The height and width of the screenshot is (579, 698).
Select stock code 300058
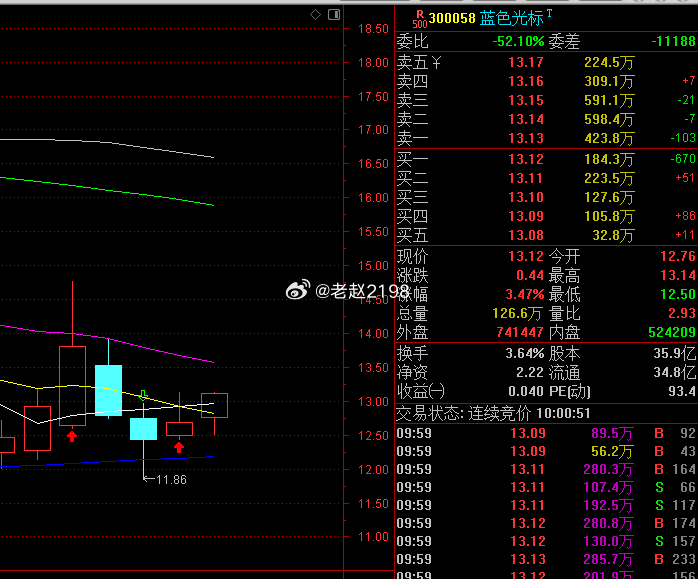(x=452, y=18)
